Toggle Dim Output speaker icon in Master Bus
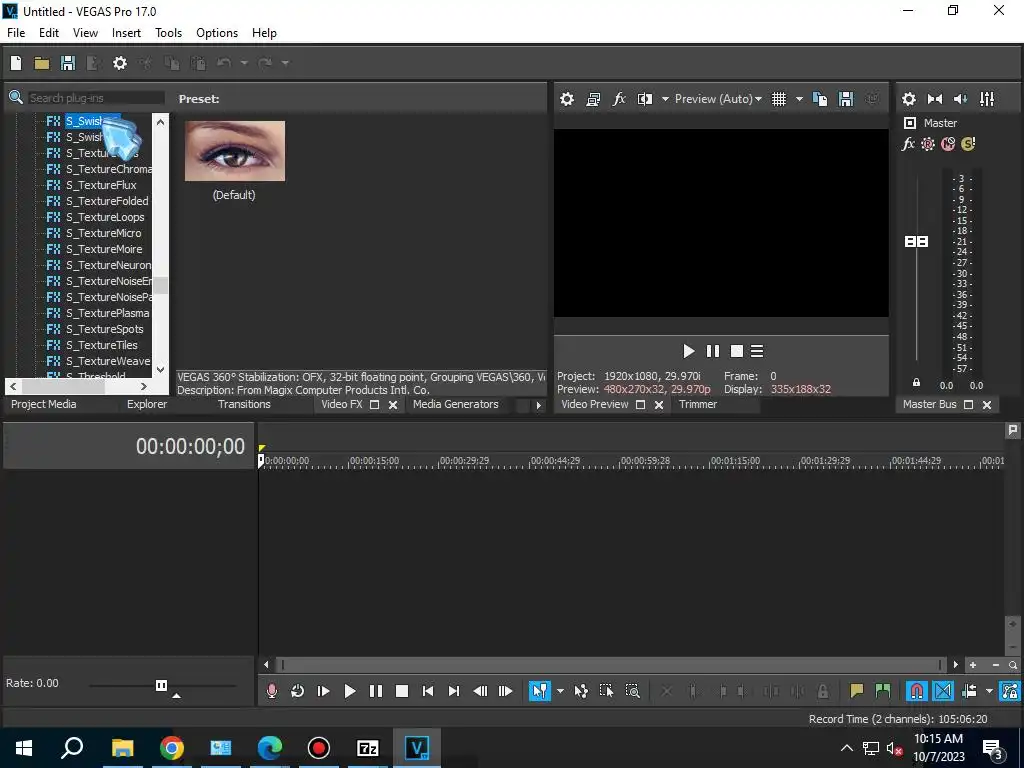The height and width of the screenshot is (768, 1024). [x=960, y=99]
